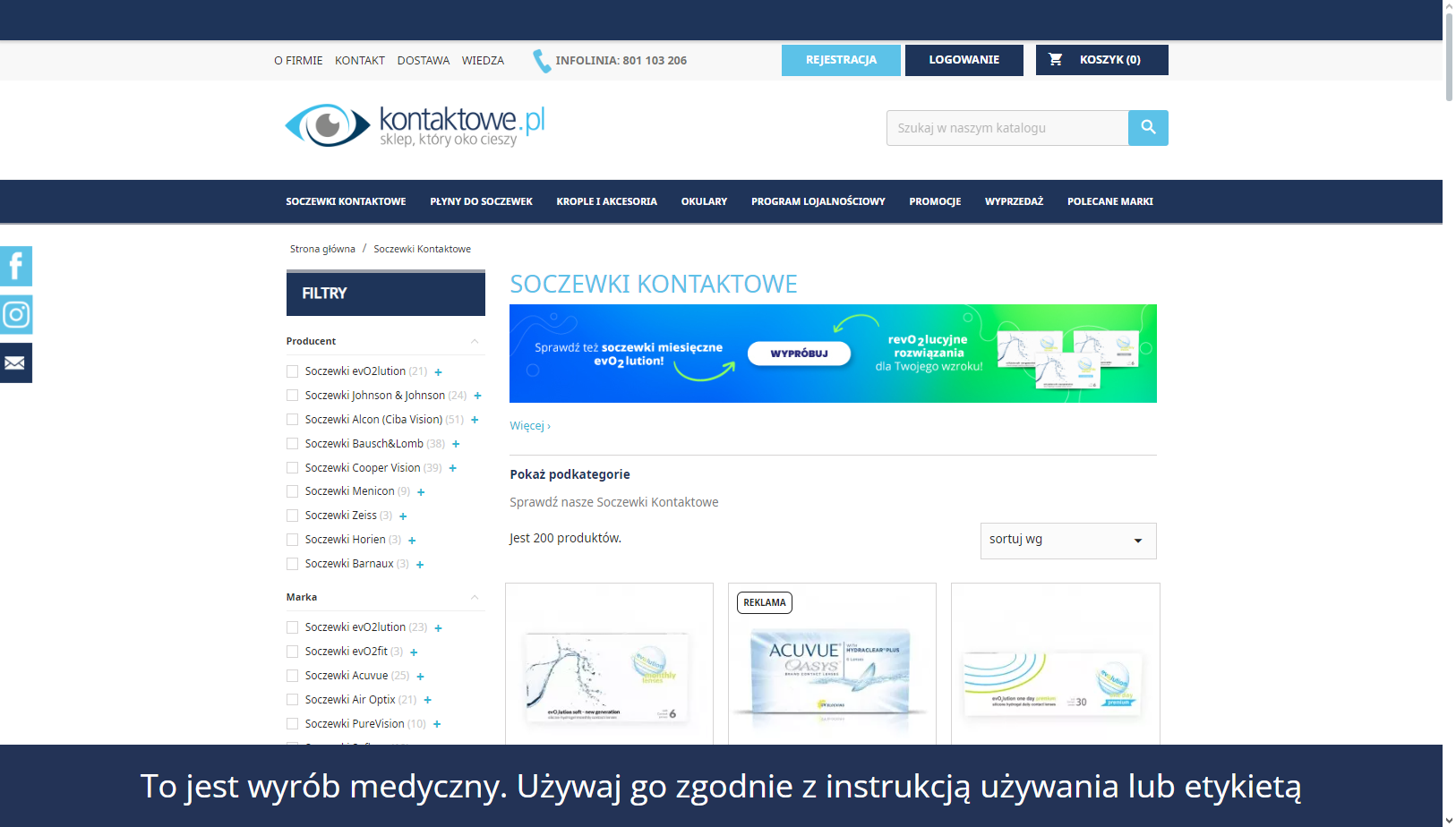The image size is (1456, 827).
Task: Open Wyprzedaż menu item
Action: 1014,201
